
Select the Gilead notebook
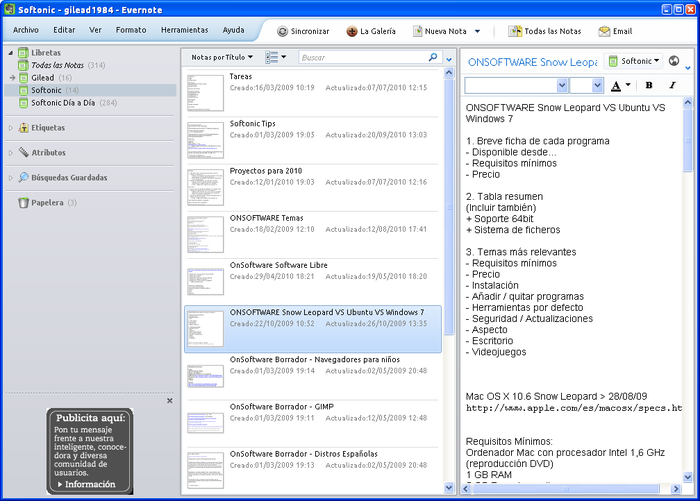45,78
